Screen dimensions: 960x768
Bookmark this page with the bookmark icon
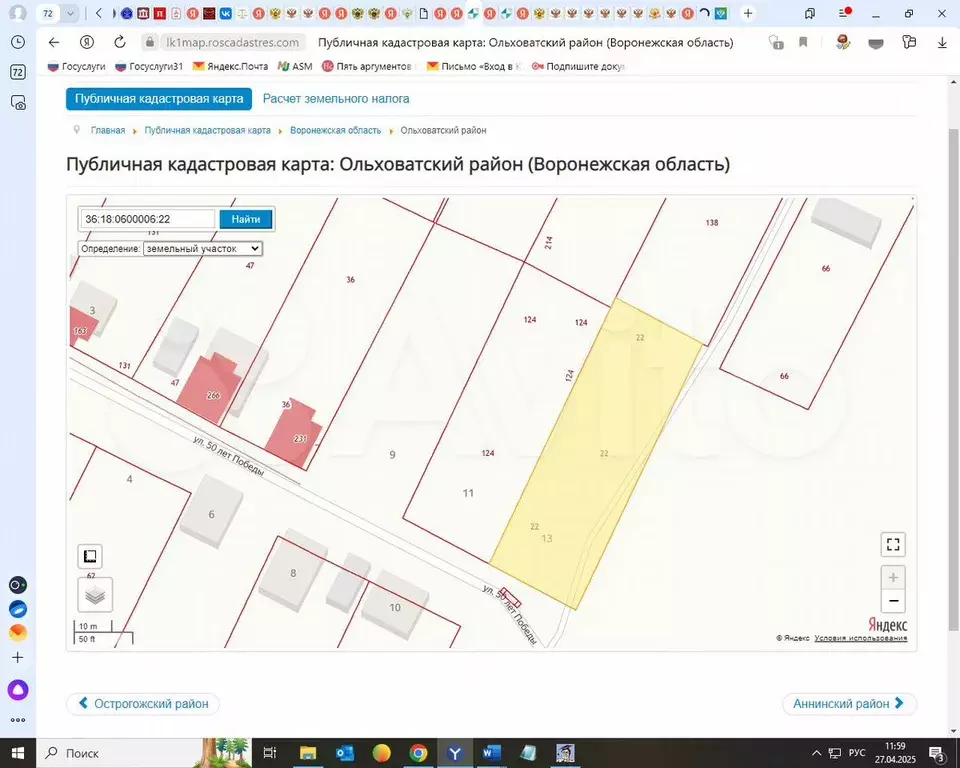pos(803,42)
